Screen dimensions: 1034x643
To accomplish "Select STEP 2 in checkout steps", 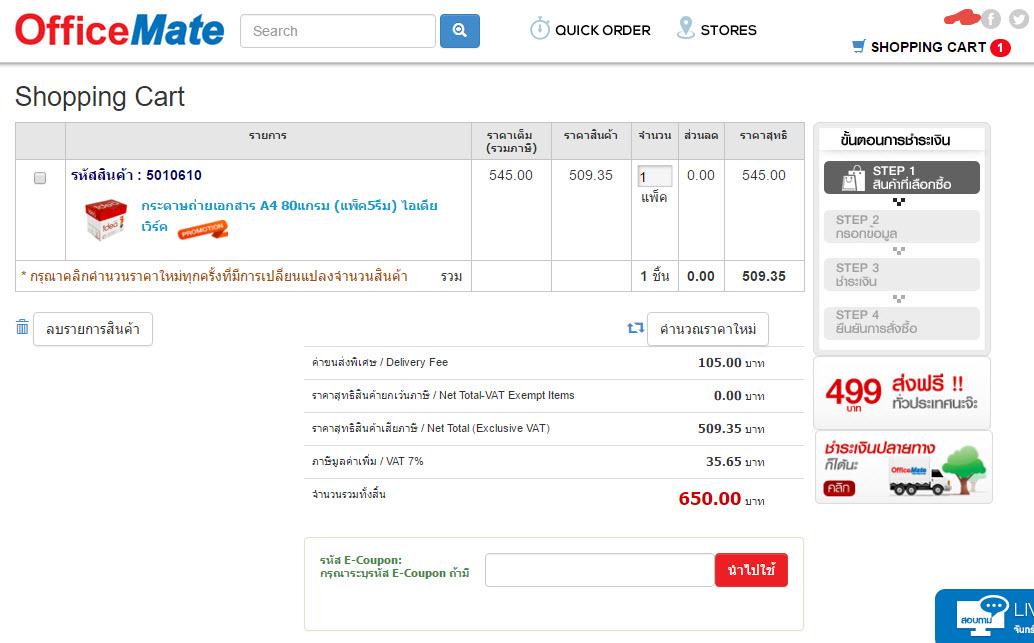I will tap(902, 227).
